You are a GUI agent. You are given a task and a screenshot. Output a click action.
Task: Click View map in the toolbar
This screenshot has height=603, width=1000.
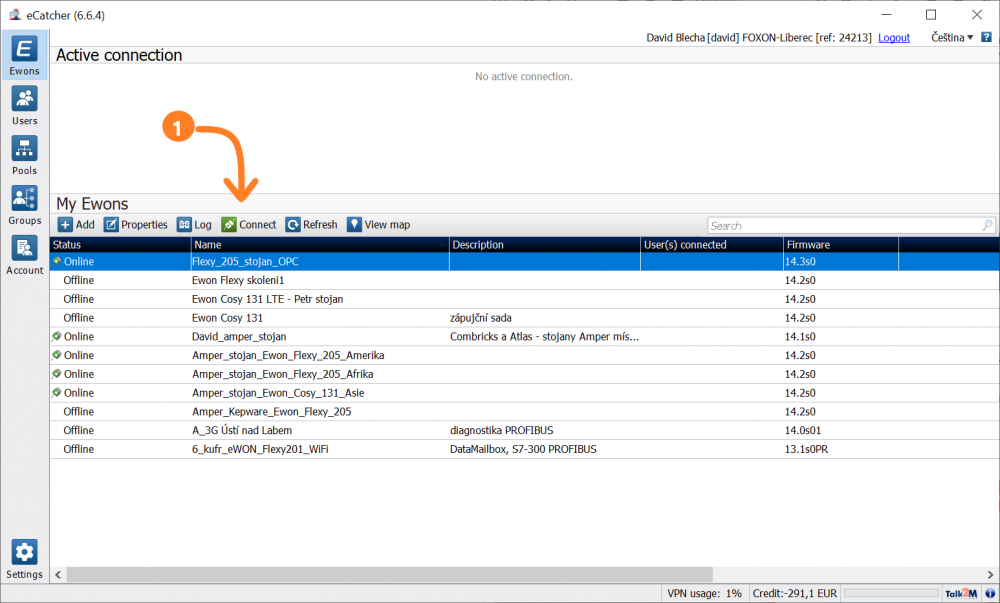pyautogui.click(x=378, y=225)
